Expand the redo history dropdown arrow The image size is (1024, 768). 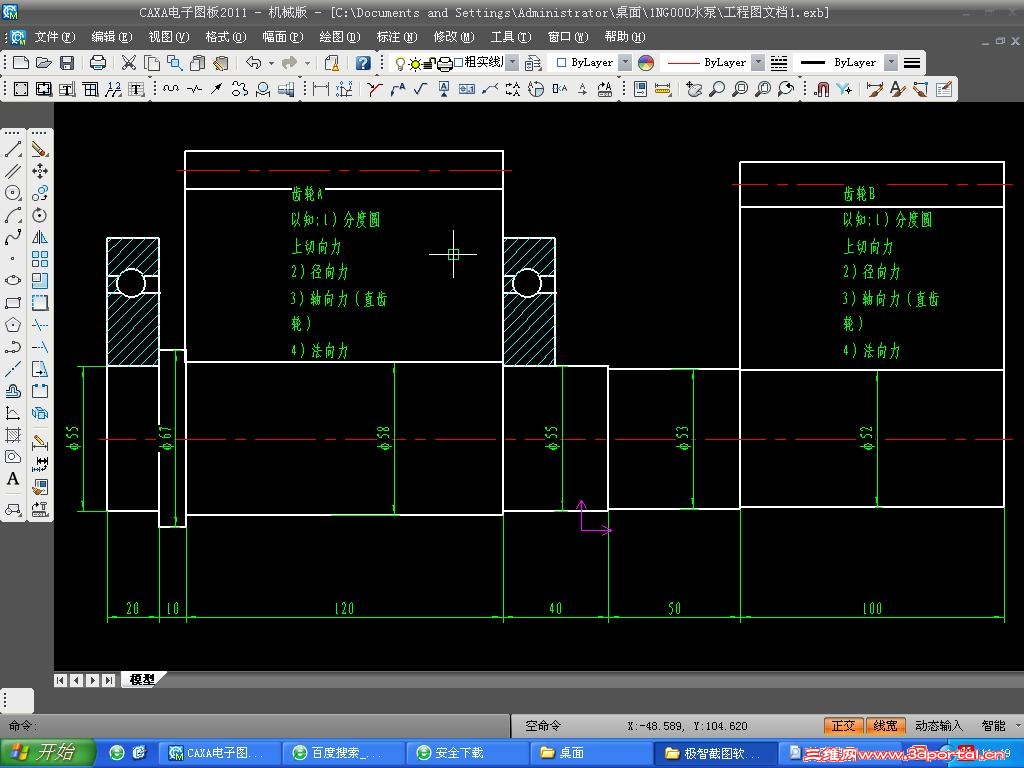307,63
